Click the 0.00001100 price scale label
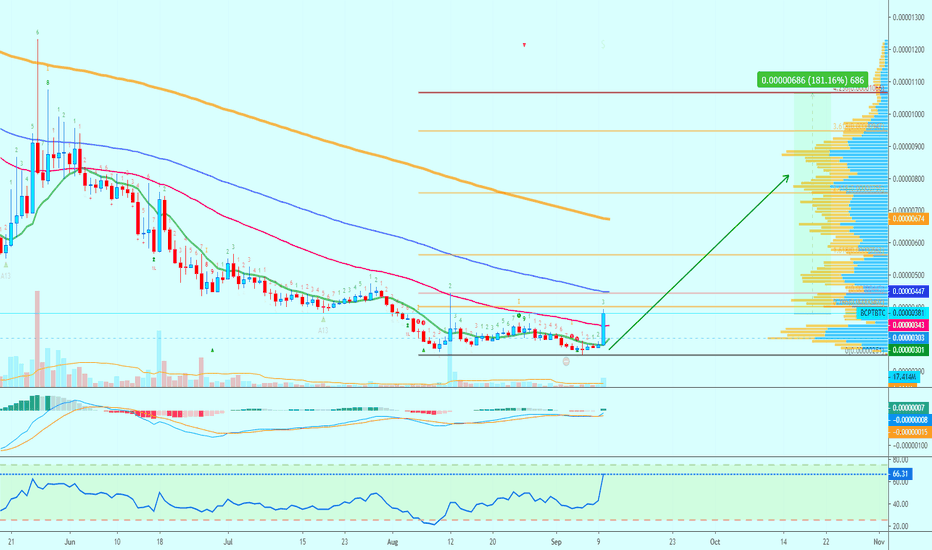 click(908, 82)
